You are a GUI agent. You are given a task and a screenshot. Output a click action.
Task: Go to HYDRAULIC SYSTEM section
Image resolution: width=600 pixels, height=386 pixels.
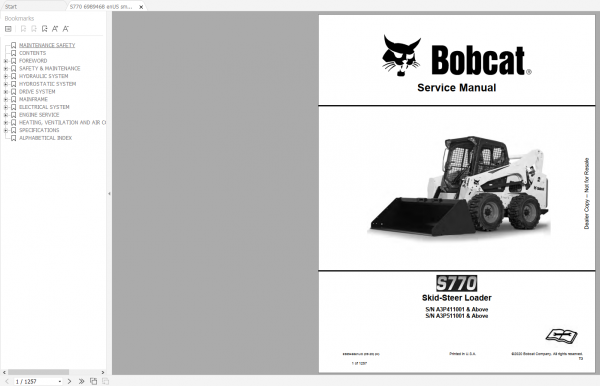[x=44, y=76]
